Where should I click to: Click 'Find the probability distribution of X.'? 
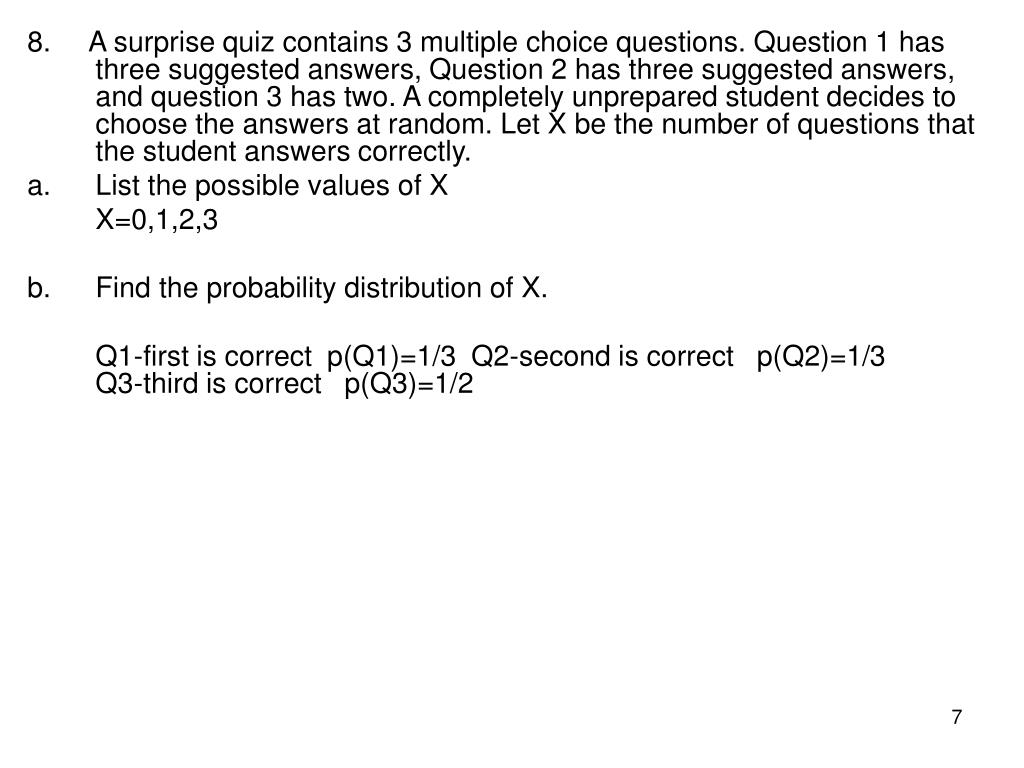[321, 289]
